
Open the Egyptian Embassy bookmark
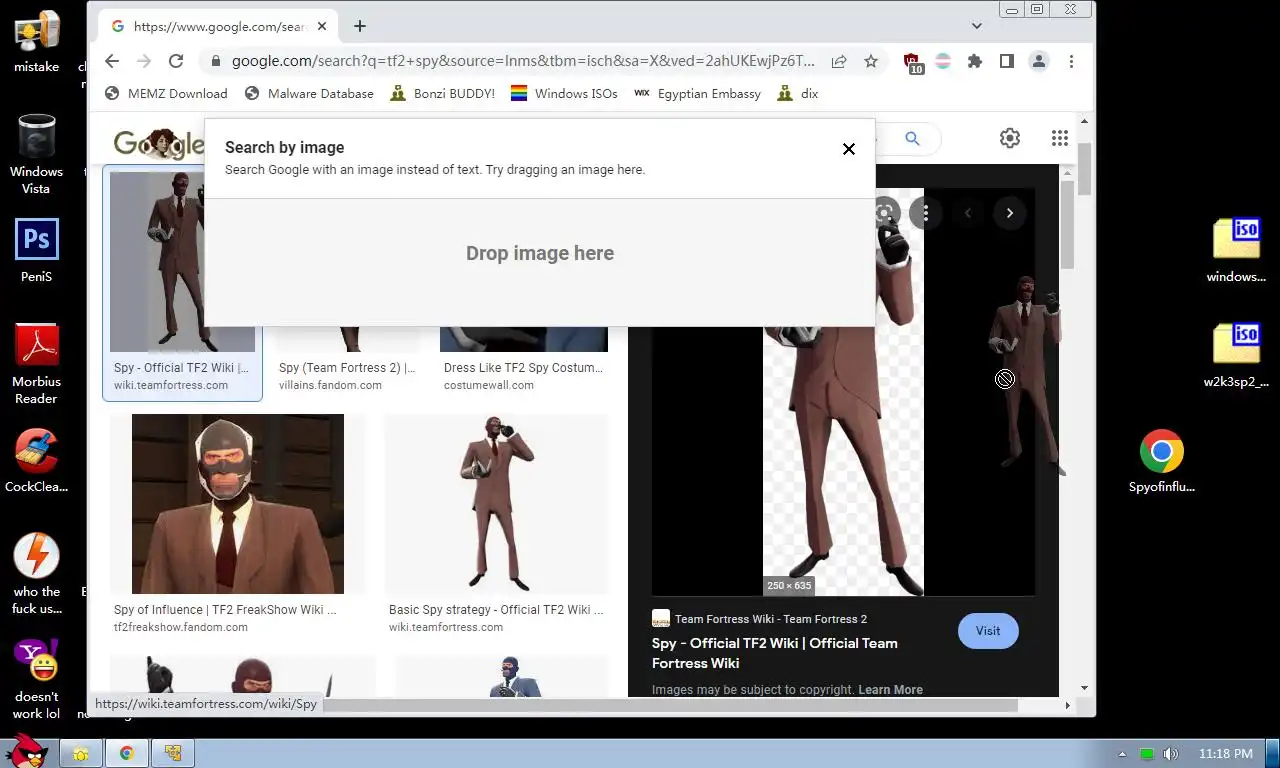[x=697, y=93]
